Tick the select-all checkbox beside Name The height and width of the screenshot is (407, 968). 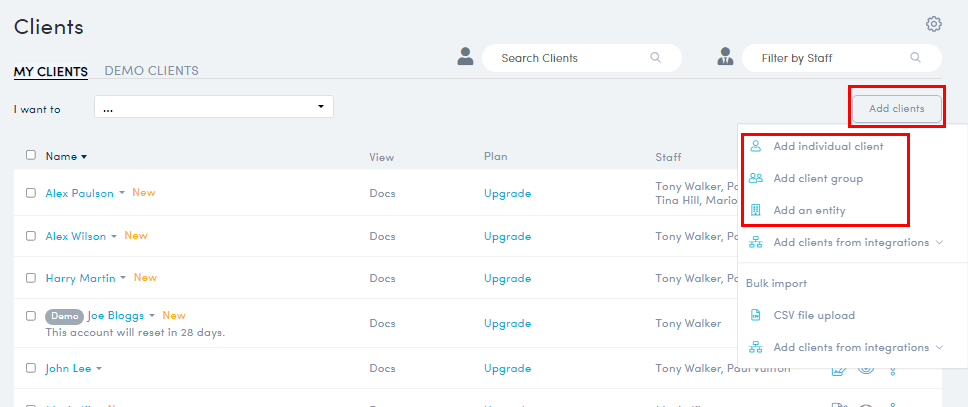click(31, 155)
